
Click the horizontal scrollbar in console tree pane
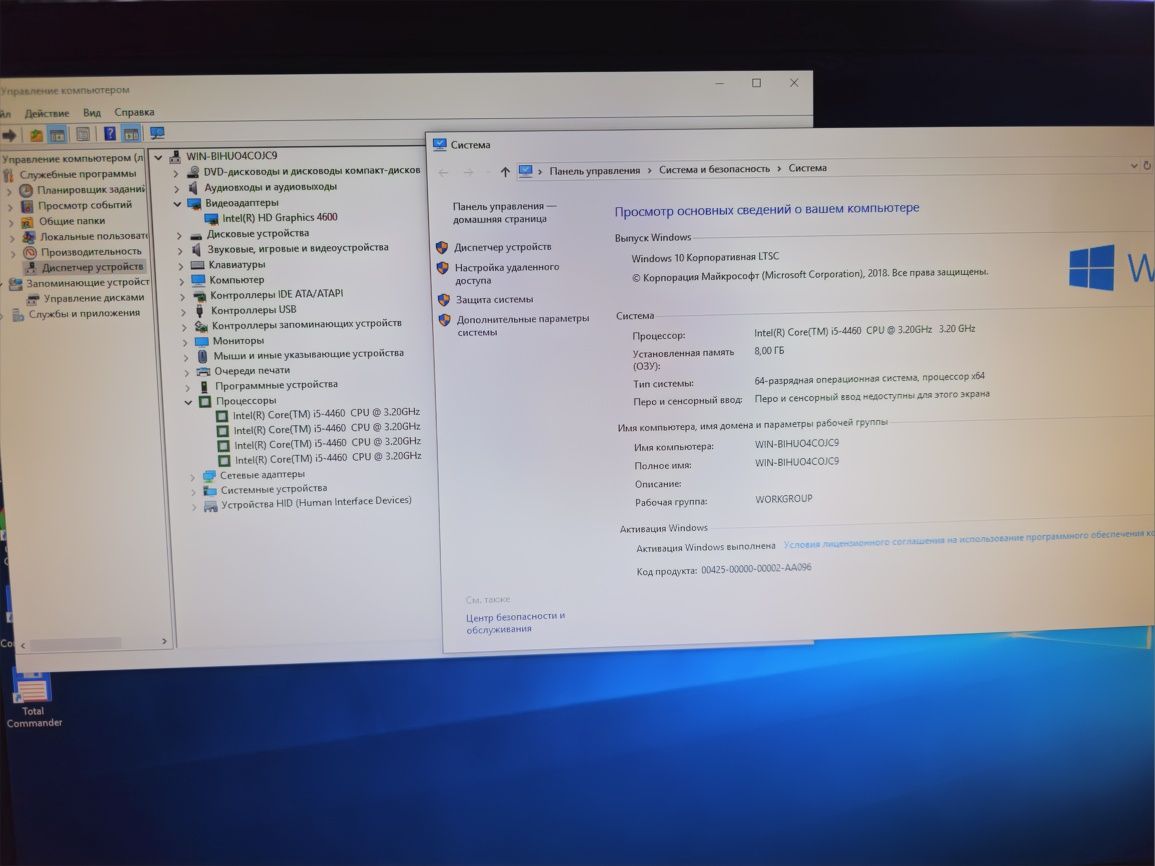point(76,644)
